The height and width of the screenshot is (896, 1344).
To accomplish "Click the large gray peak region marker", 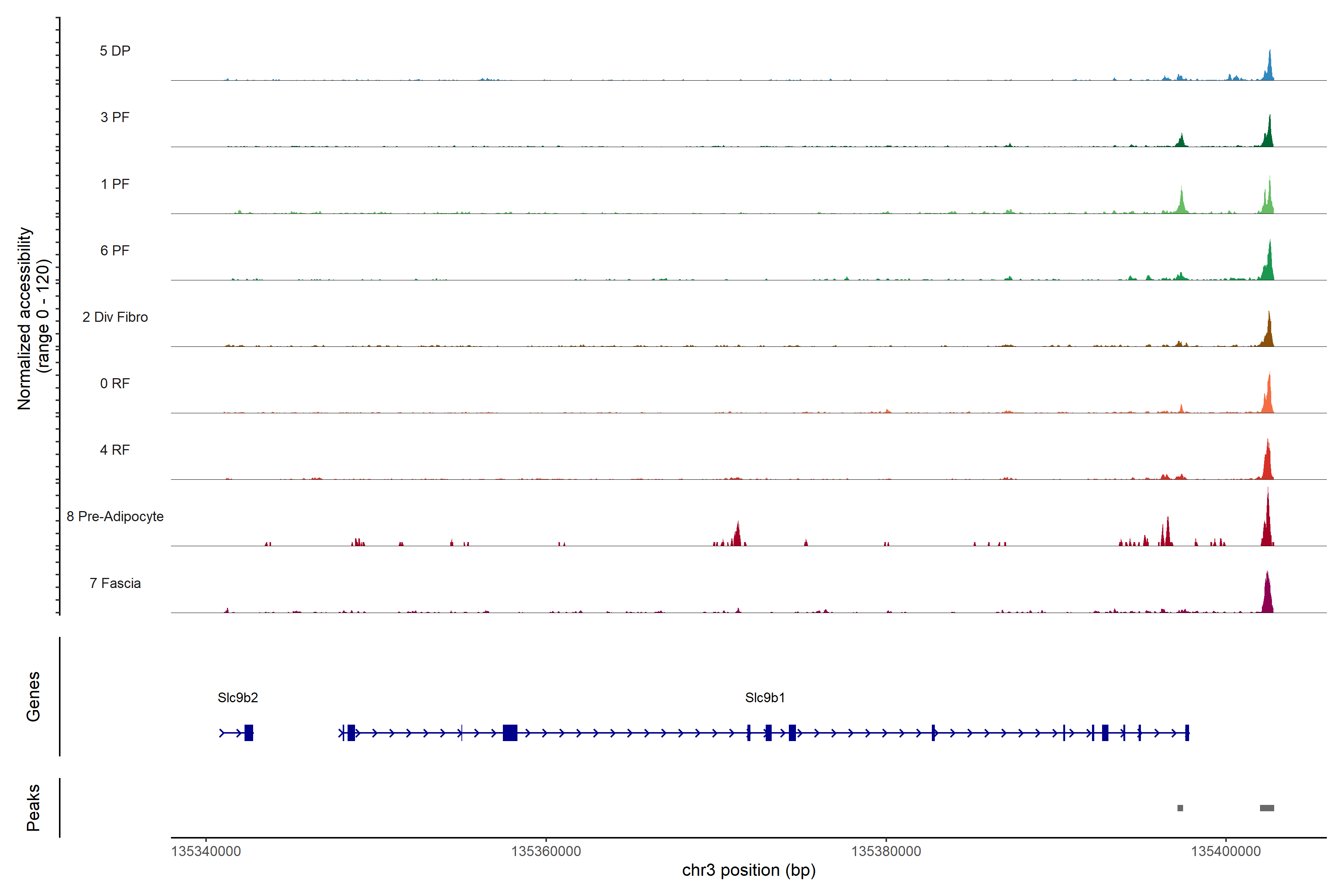I will tap(1267, 808).
